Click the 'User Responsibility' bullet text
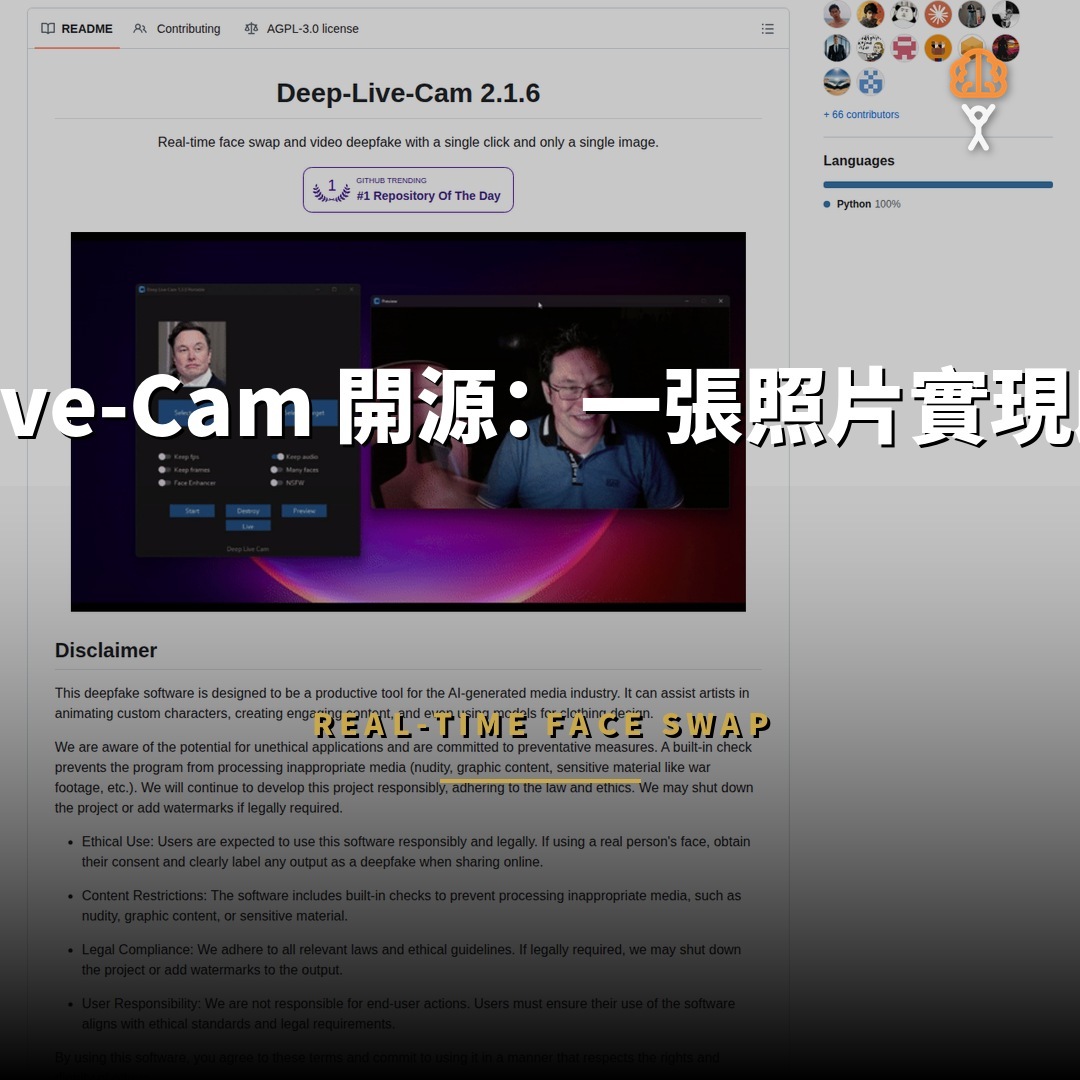 408,1014
